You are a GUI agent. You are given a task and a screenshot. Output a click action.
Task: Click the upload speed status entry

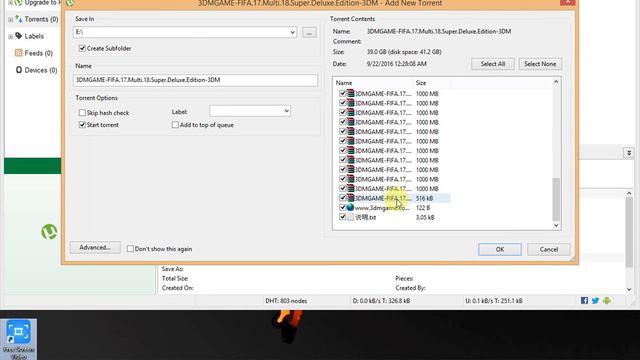493,301
